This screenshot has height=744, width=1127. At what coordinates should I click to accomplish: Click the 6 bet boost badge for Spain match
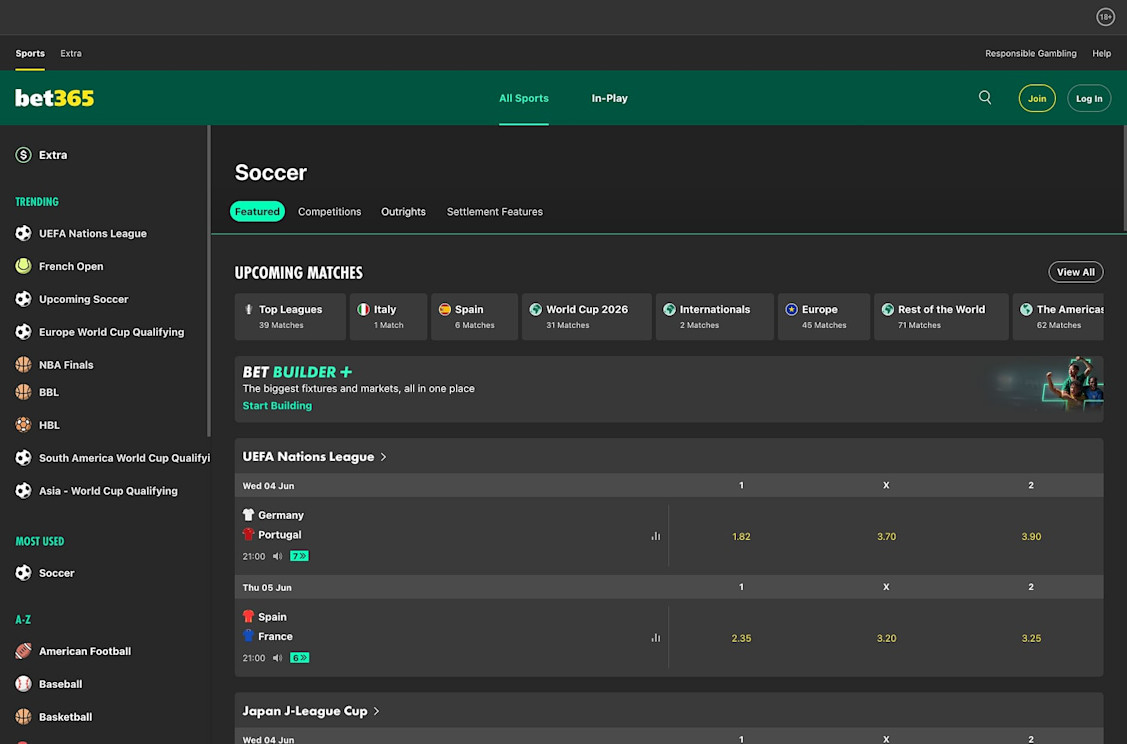click(x=300, y=658)
